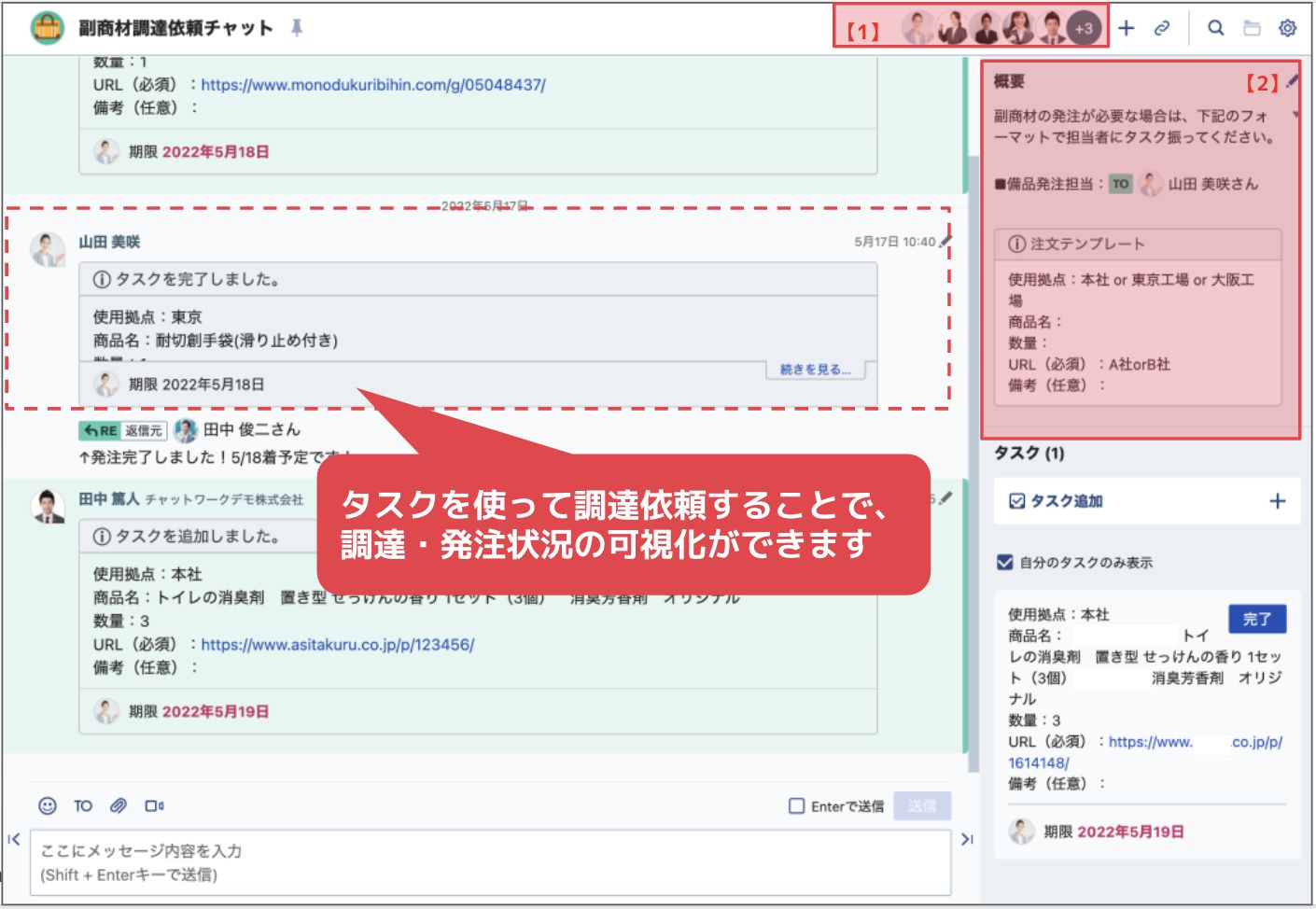Open message search magnifier icon
The width and height of the screenshot is (1316, 909).
[1215, 28]
